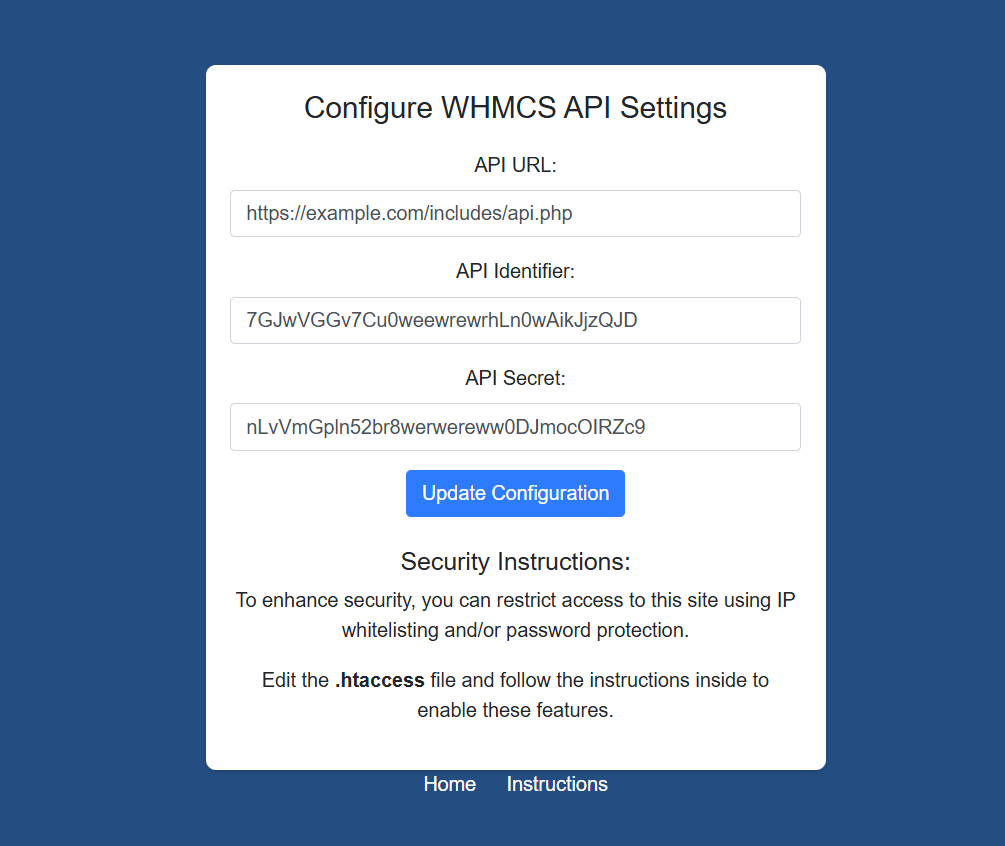This screenshot has height=846, width=1005.
Task: Click the "API Identifier:" label text
Action: (515, 271)
